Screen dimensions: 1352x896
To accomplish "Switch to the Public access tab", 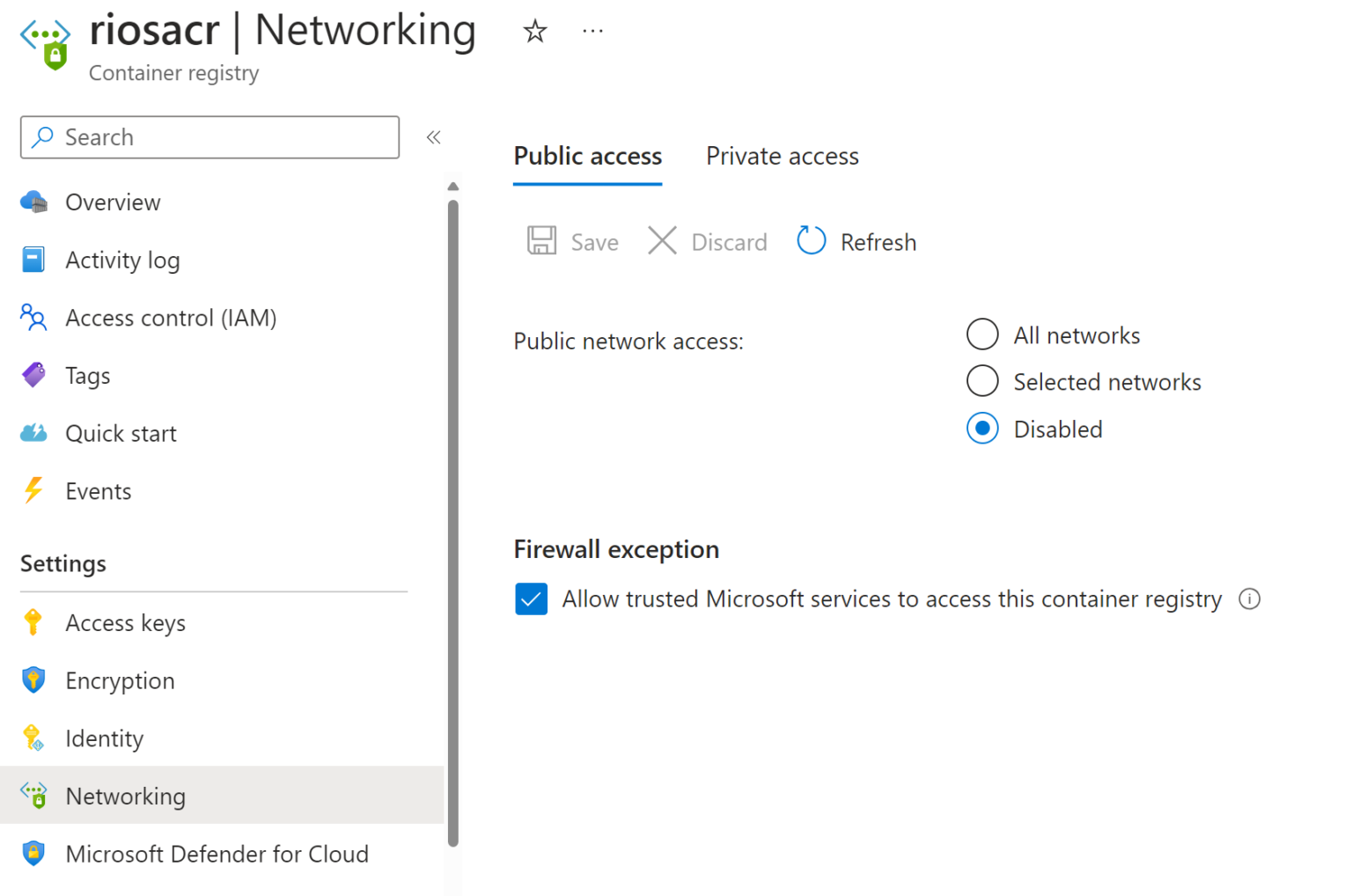I will coord(587,157).
